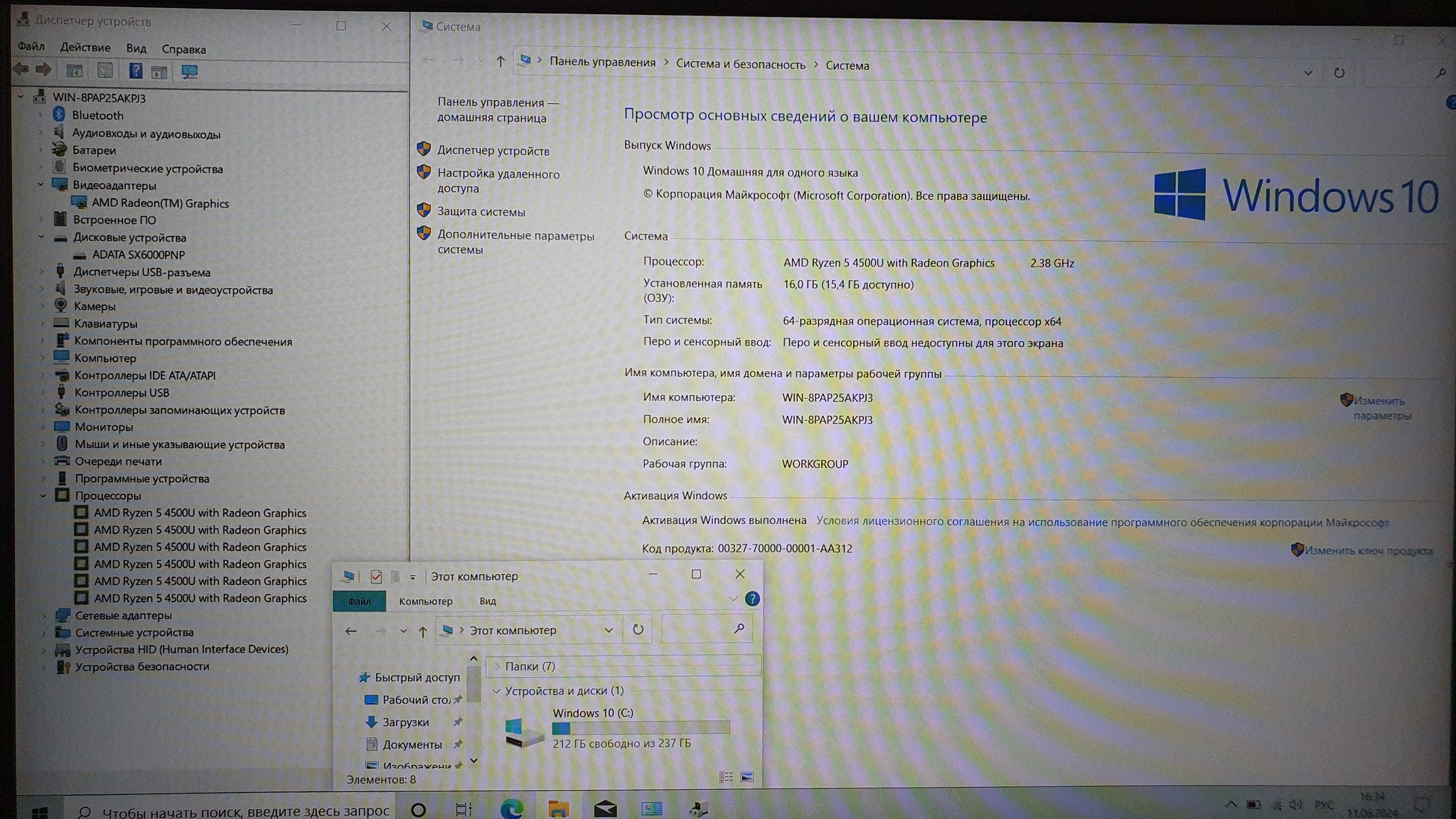Click the refresh icon in the System window
The height and width of the screenshot is (819, 1456).
(1339, 73)
